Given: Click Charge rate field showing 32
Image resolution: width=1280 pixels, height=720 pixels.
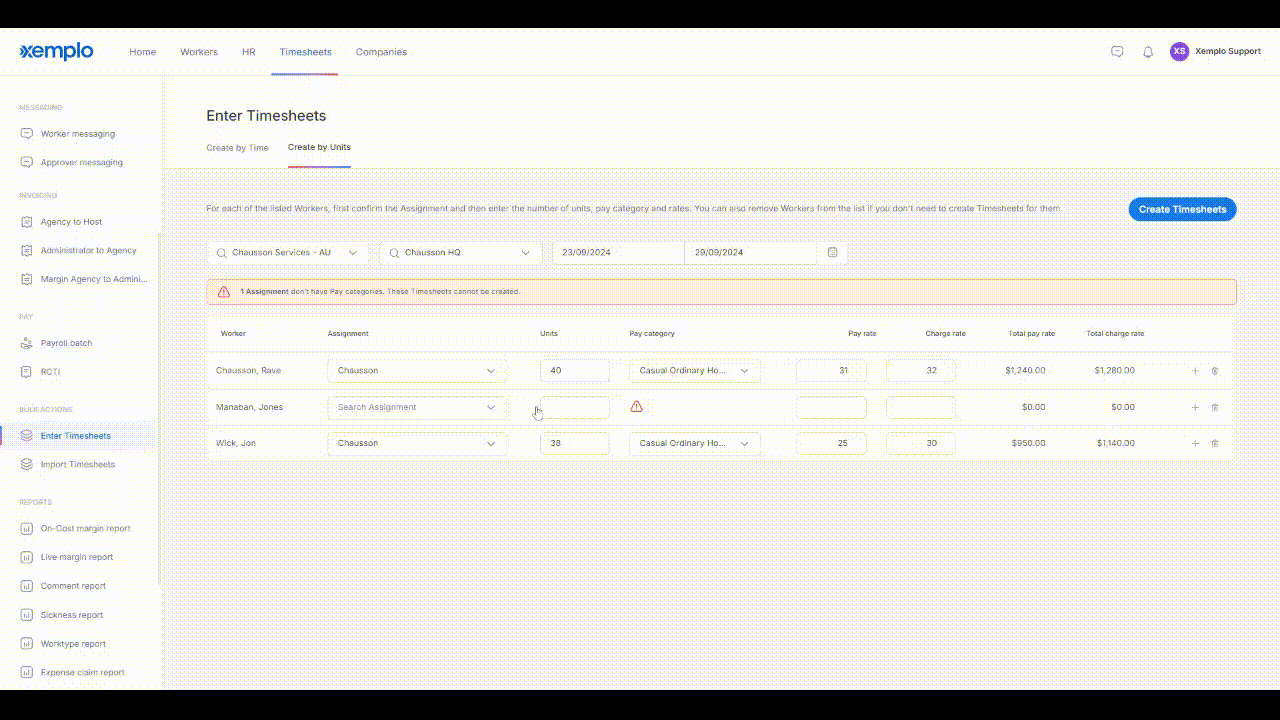Looking at the screenshot, I should tap(921, 371).
